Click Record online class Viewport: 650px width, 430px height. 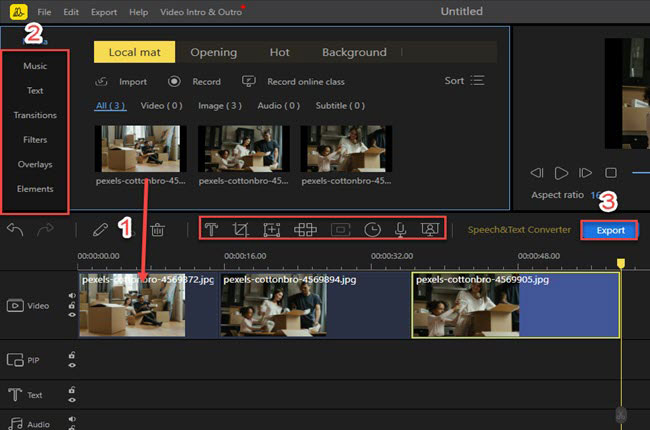(x=293, y=82)
